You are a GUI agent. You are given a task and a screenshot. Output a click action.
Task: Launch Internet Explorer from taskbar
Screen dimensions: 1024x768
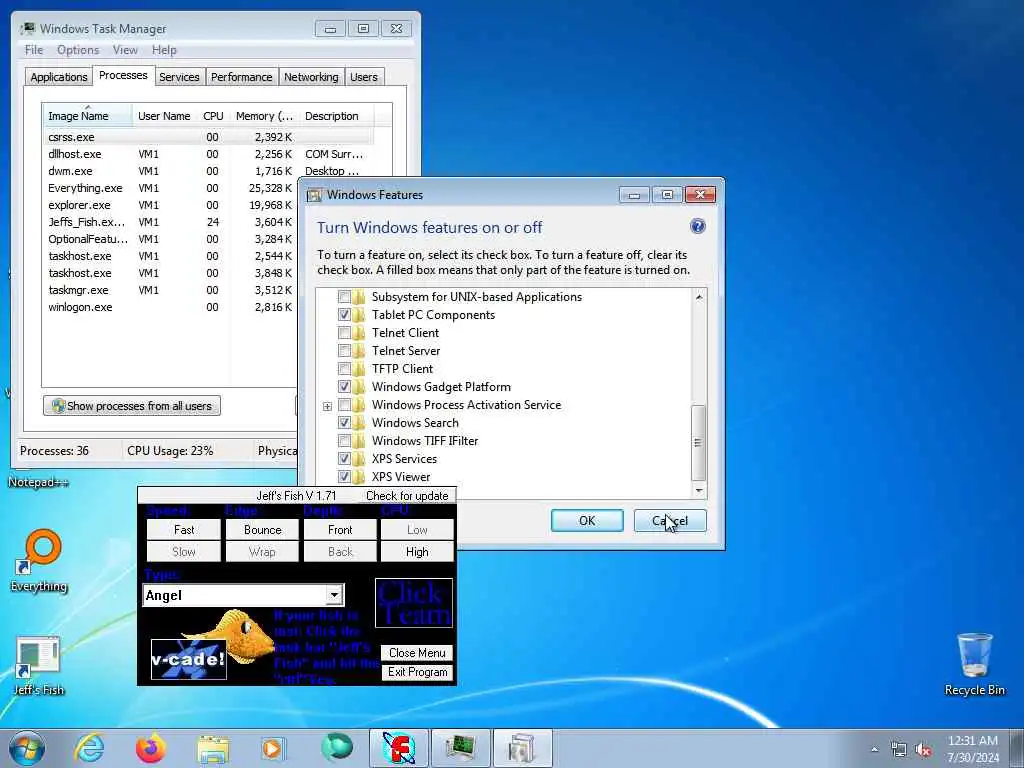89,748
